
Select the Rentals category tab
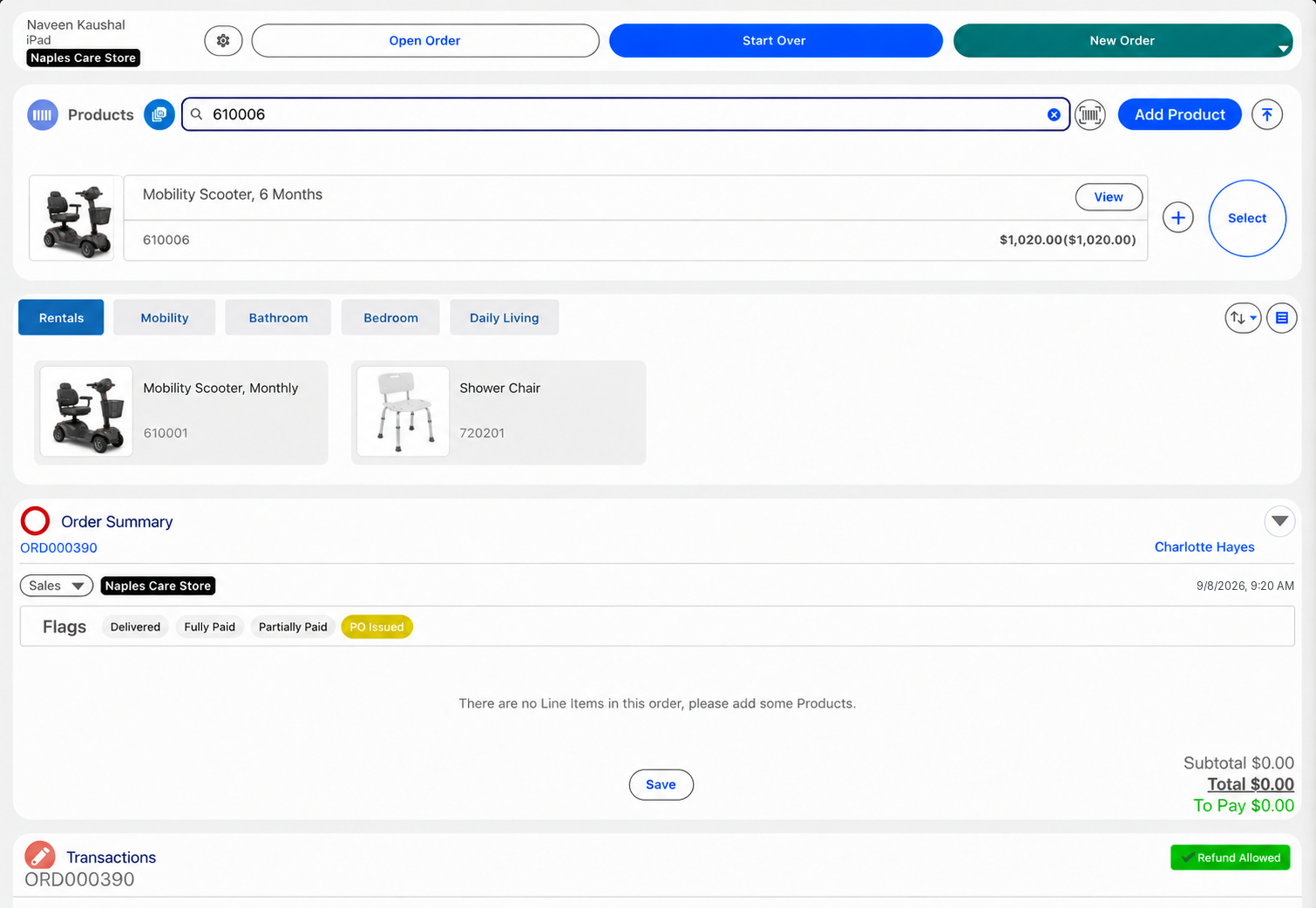61,318
